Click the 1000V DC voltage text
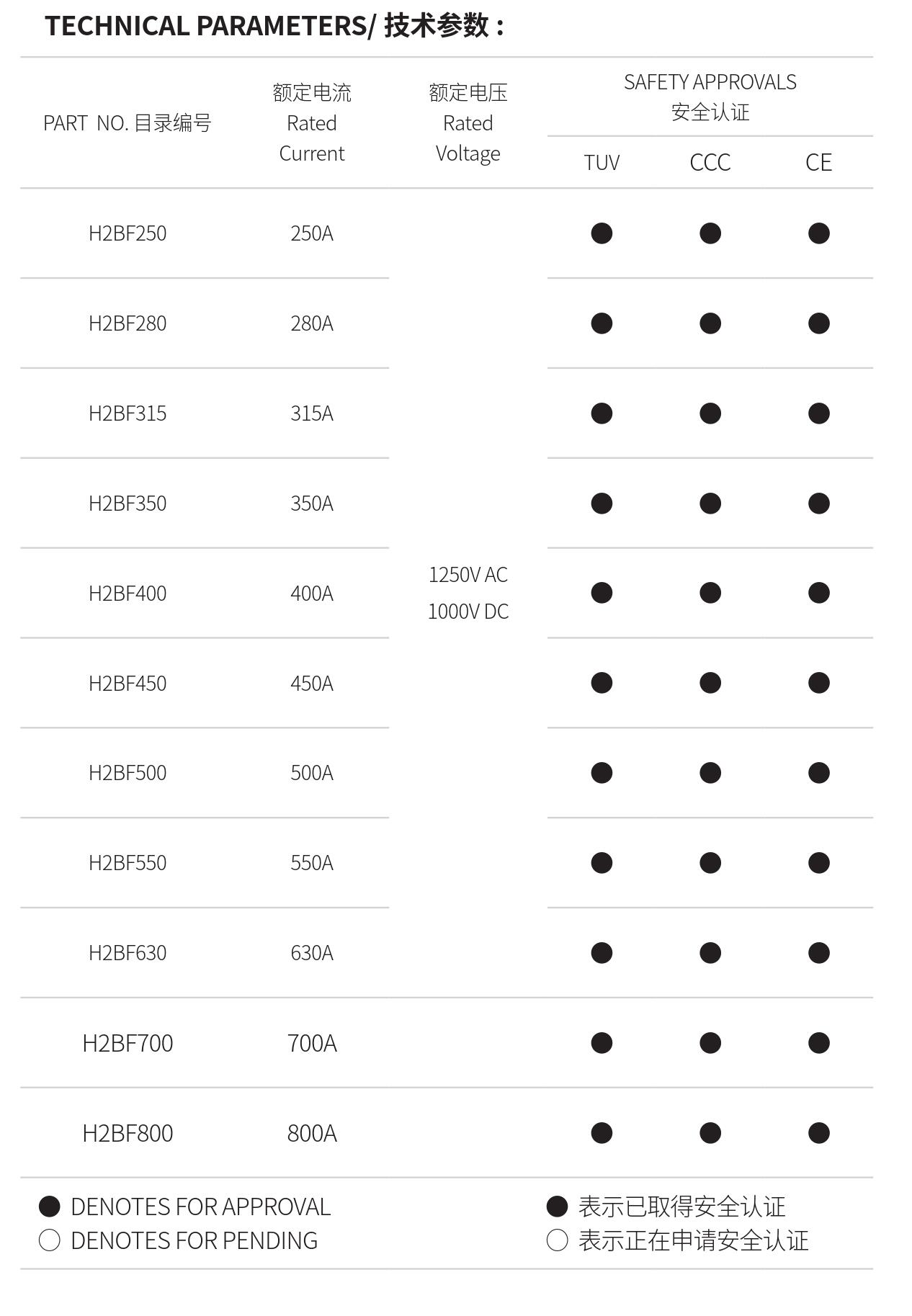The image size is (912, 1316). [x=468, y=612]
